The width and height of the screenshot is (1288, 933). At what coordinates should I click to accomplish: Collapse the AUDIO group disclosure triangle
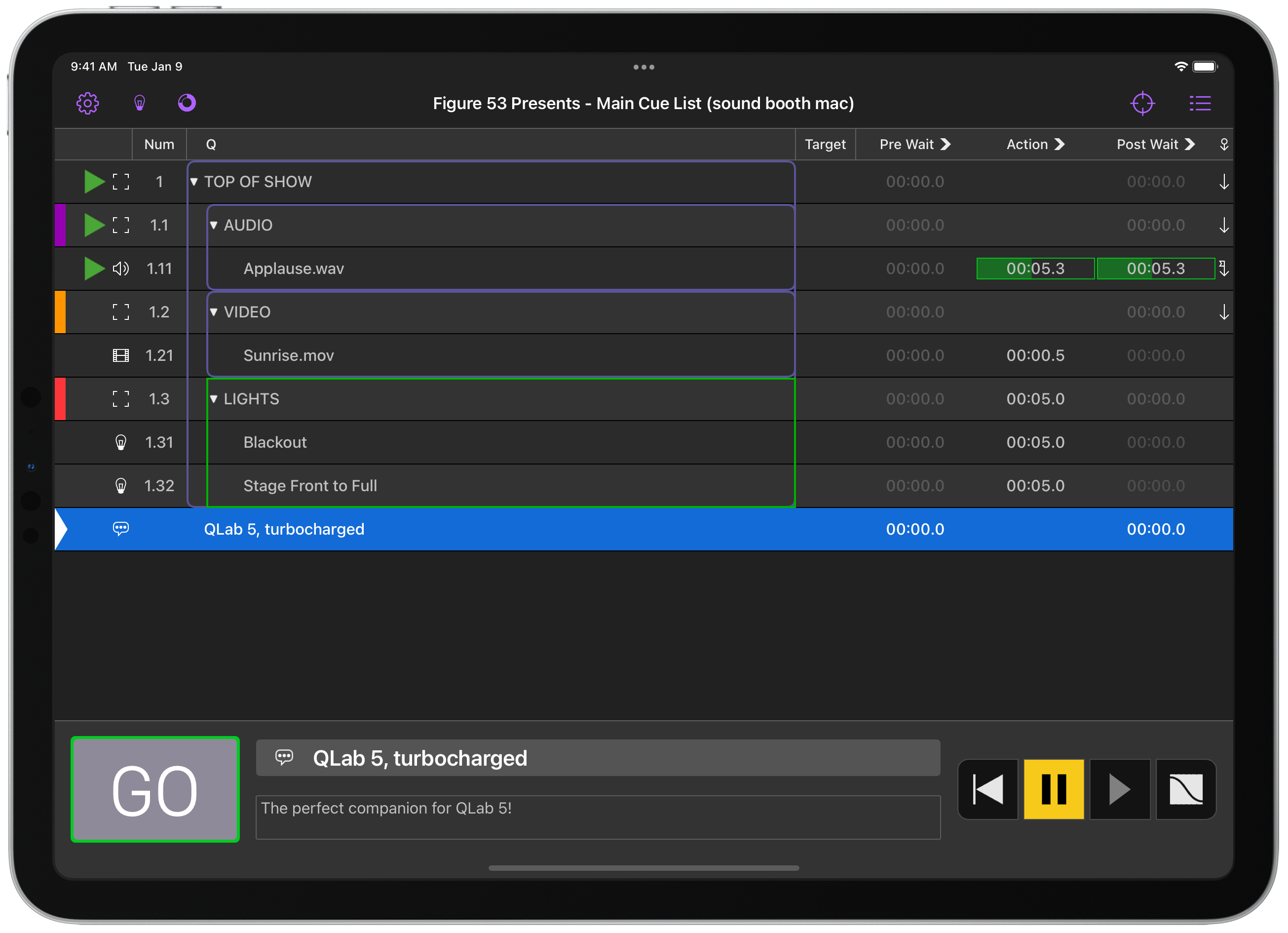point(214,225)
